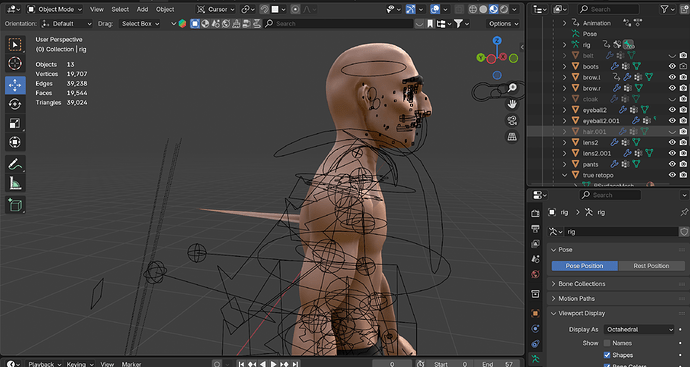Open the Options dropdown

pyautogui.click(x=503, y=24)
